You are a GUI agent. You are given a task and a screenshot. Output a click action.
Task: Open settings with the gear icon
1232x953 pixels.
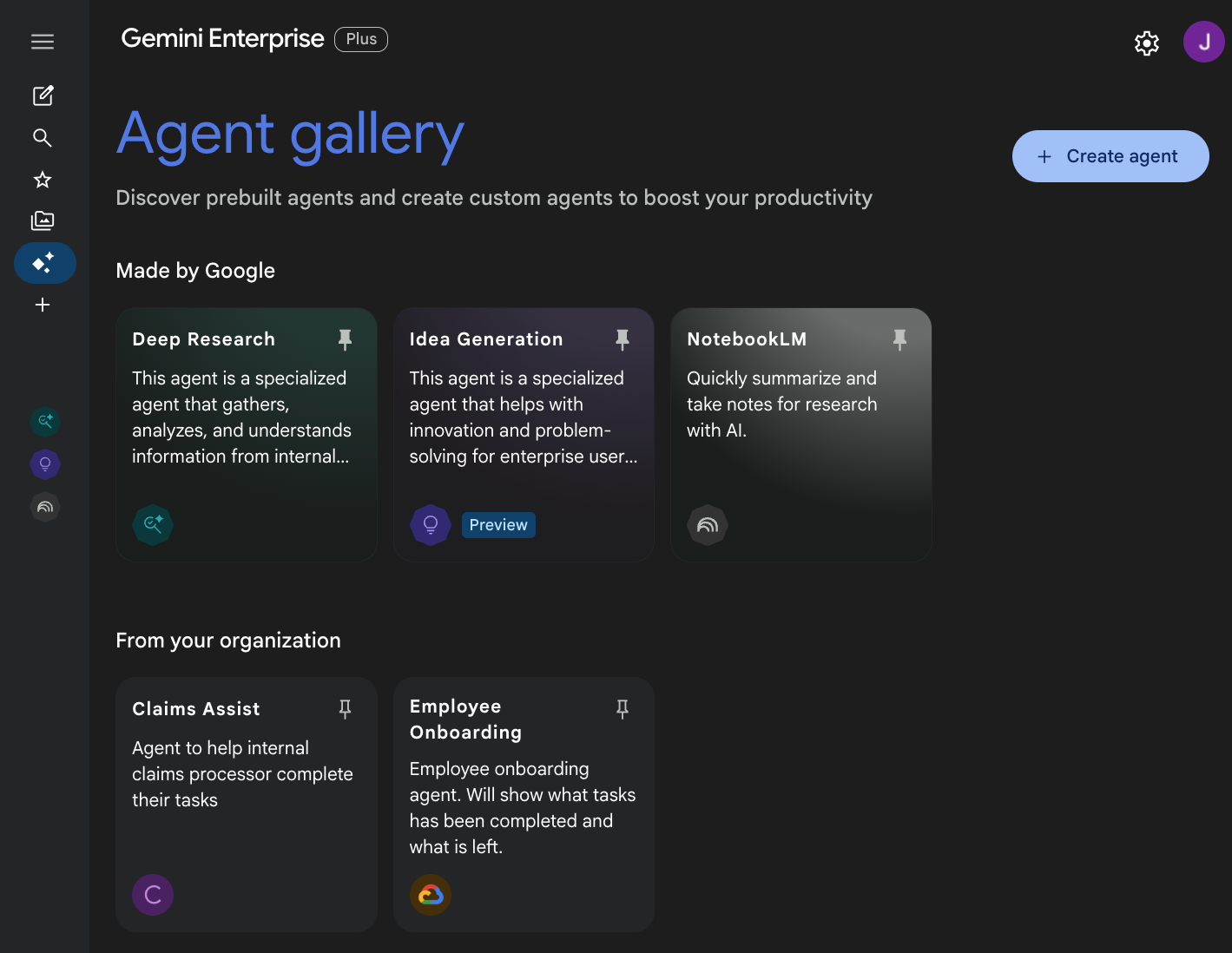tap(1146, 43)
